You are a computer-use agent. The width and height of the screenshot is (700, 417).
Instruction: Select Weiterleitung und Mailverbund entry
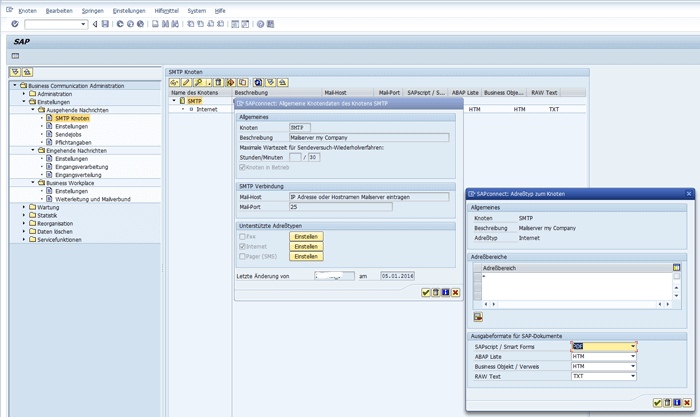tap(92, 199)
